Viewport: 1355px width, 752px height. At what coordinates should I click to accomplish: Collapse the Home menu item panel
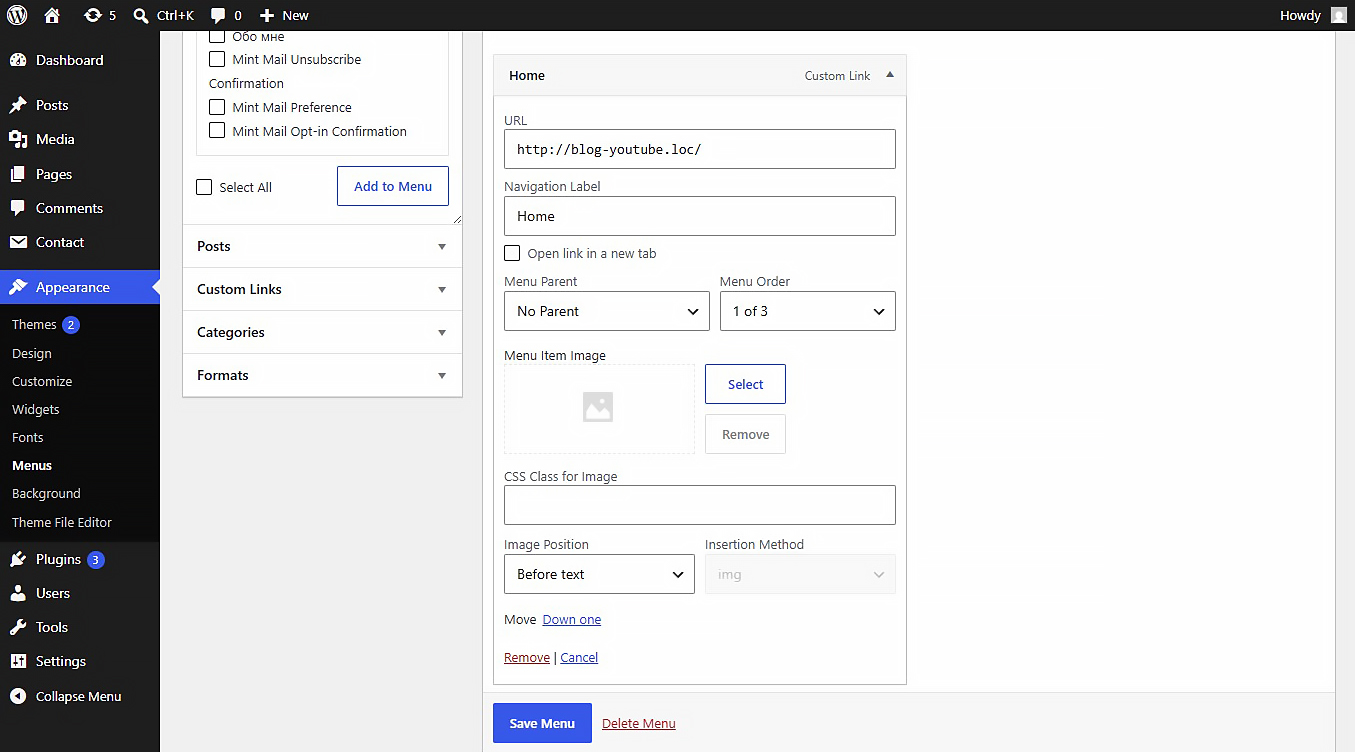coord(890,75)
